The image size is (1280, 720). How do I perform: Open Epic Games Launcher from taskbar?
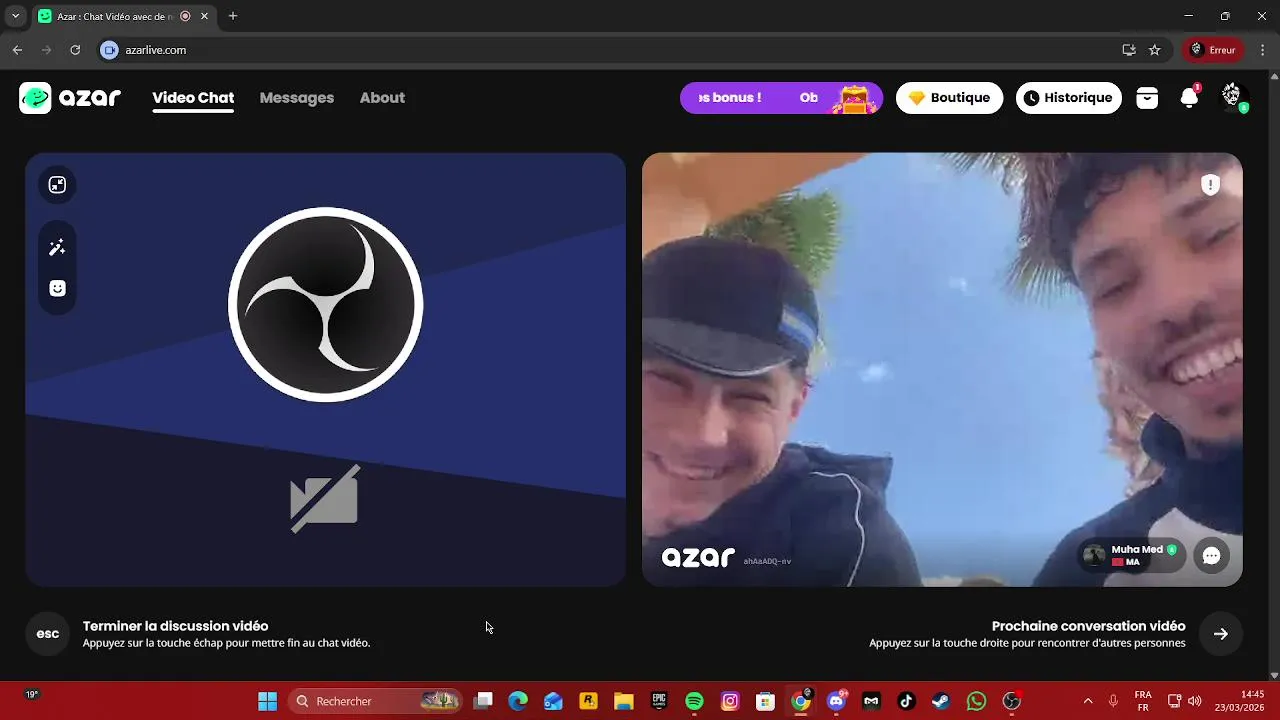(x=659, y=701)
